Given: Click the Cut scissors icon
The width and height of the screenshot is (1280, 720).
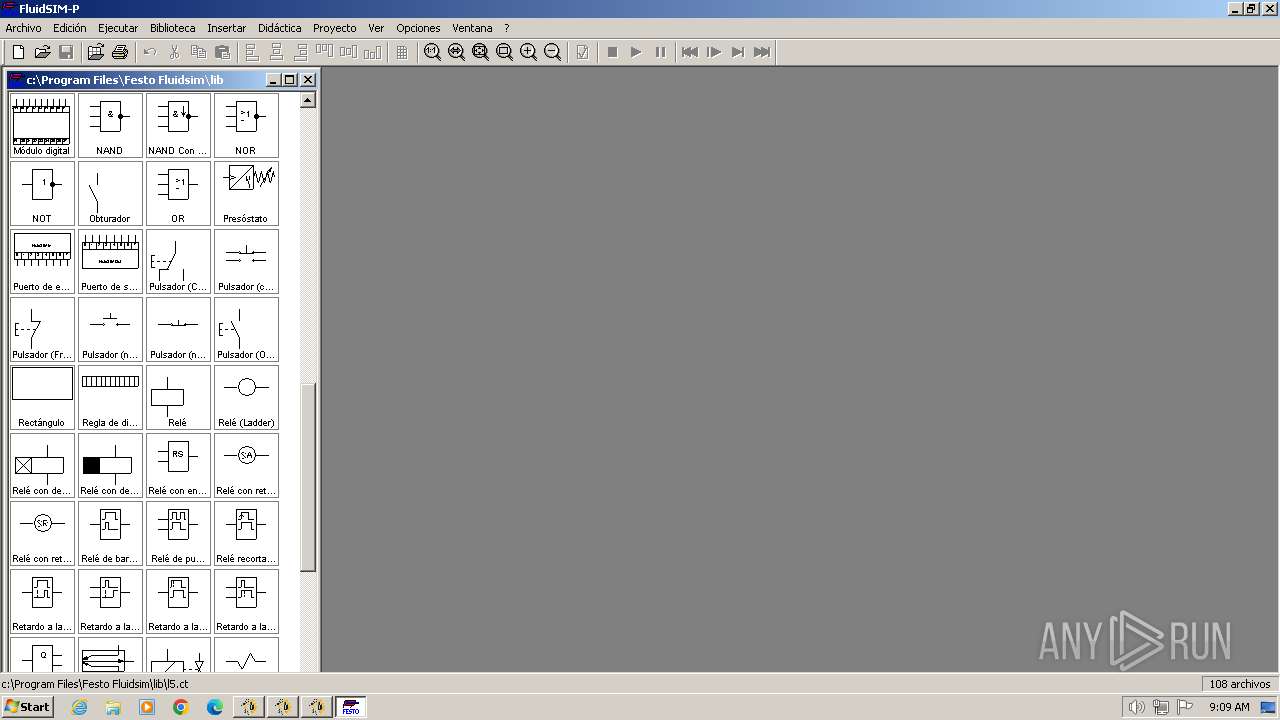Looking at the screenshot, I should [174, 52].
